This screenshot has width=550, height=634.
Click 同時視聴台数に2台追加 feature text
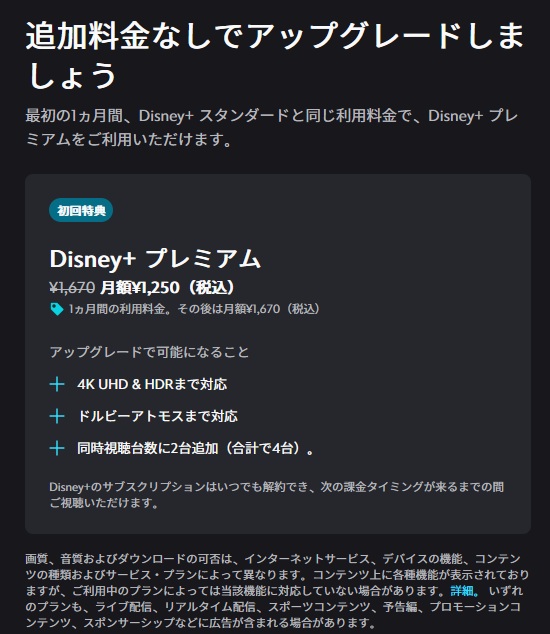[195, 448]
